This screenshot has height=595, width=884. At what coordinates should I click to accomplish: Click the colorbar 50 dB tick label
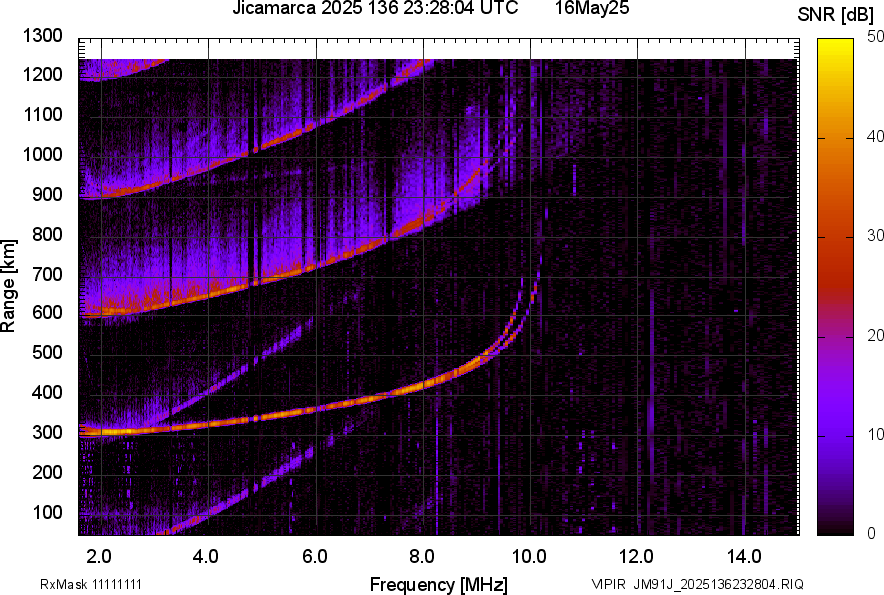(875, 37)
